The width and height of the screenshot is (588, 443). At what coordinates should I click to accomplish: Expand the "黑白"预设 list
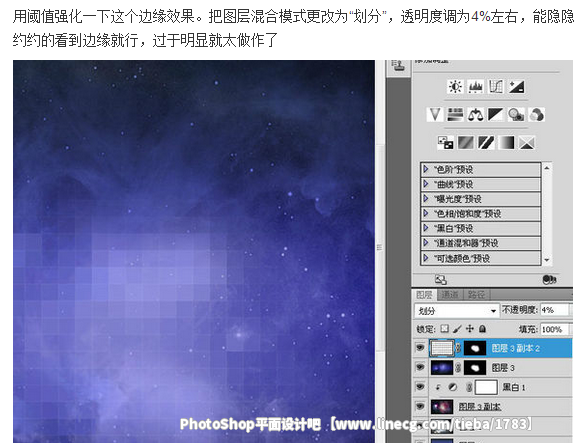click(x=426, y=228)
